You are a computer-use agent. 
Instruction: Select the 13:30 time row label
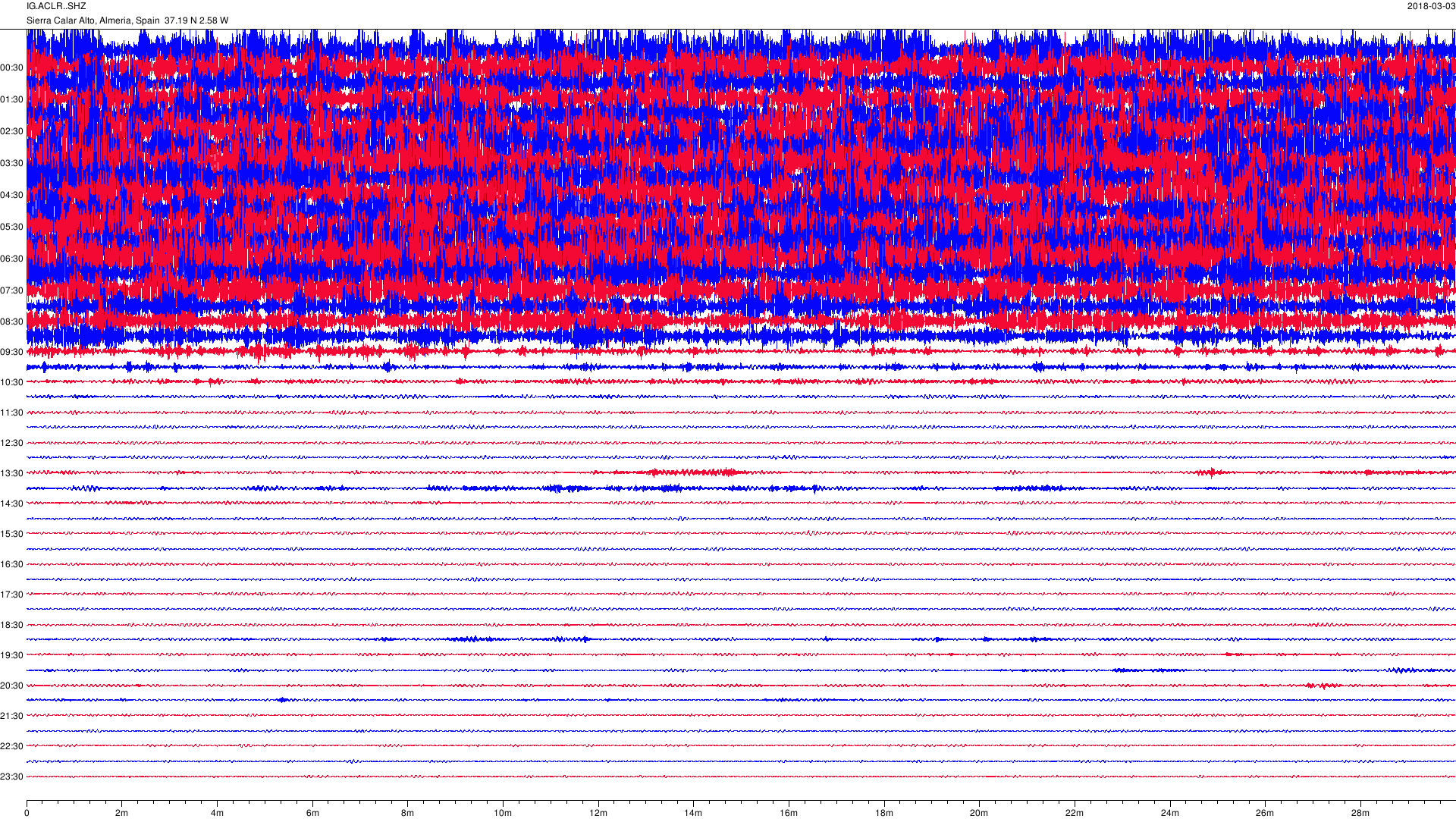click(x=12, y=474)
